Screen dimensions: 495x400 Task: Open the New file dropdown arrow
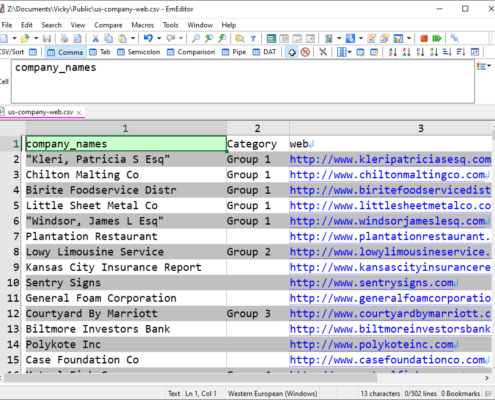click(x=14, y=38)
